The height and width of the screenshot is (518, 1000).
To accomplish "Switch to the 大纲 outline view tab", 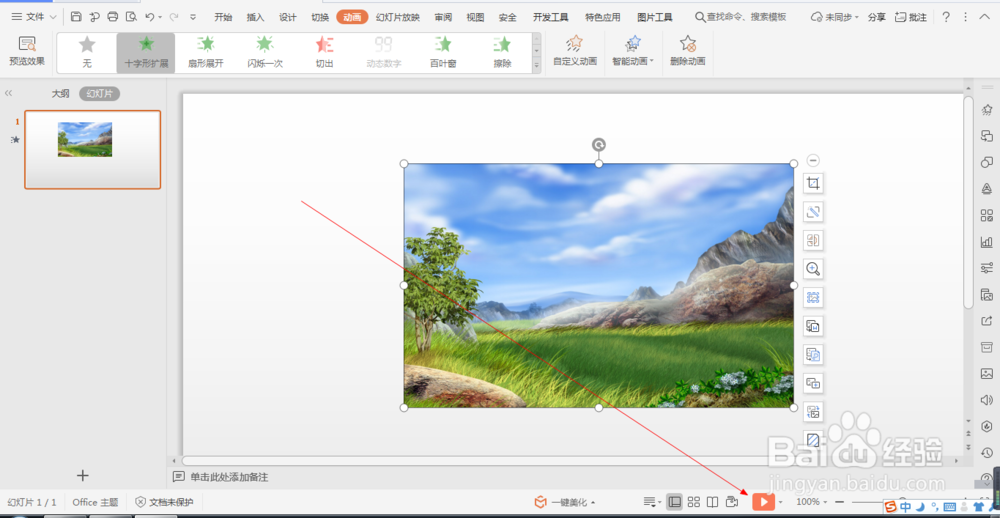I will pyautogui.click(x=61, y=94).
